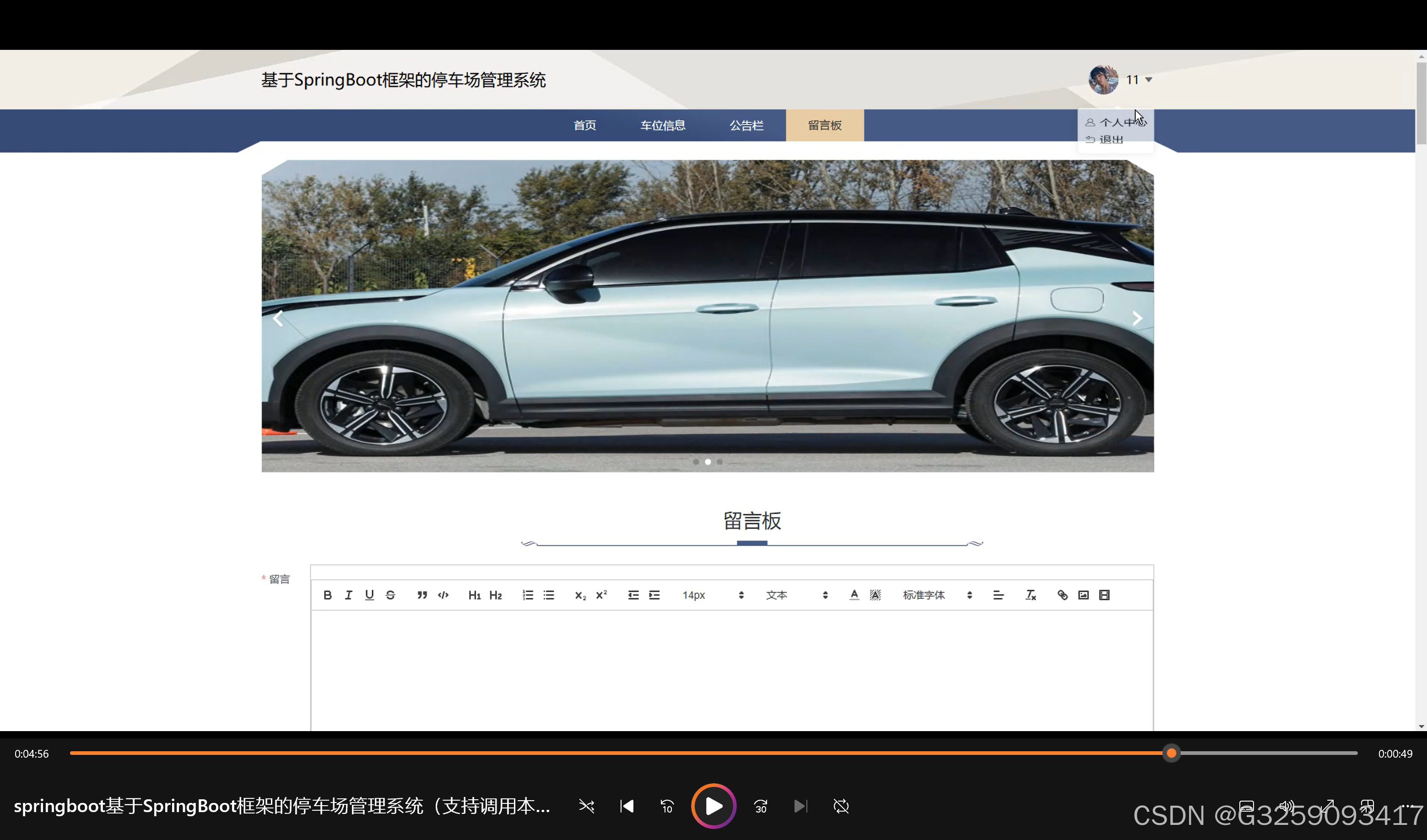Viewport: 1427px width, 840px height.
Task: Open the 公告栏 navigation tab
Action: click(x=746, y=125)
